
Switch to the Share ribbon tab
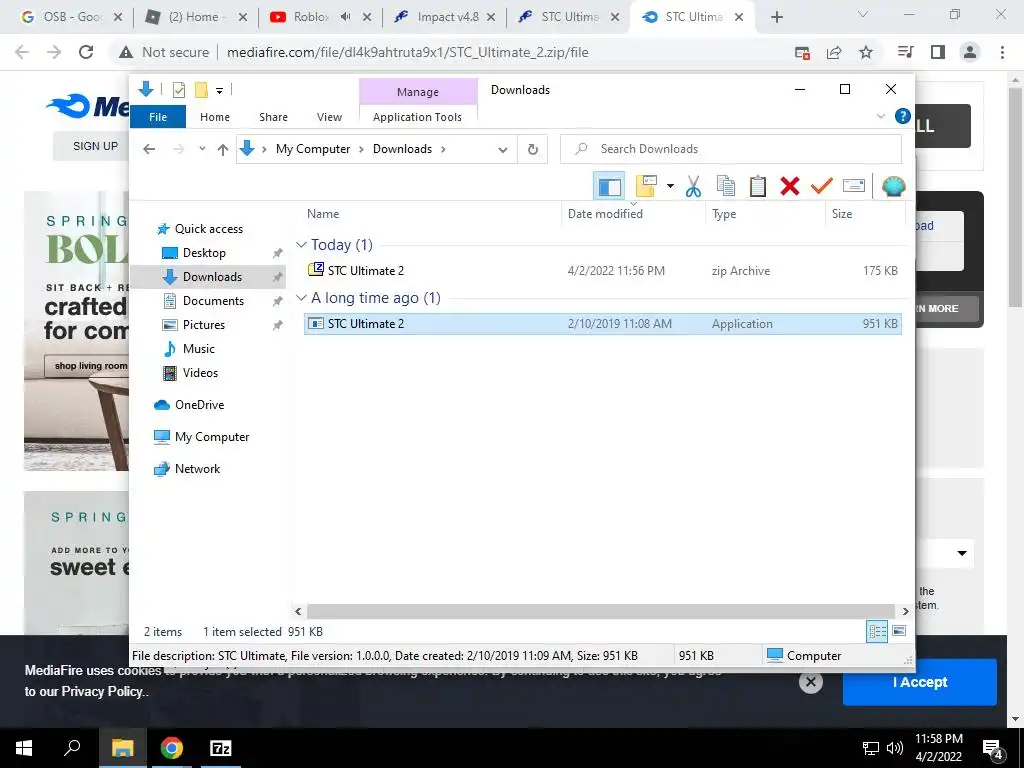coord(273,117)
